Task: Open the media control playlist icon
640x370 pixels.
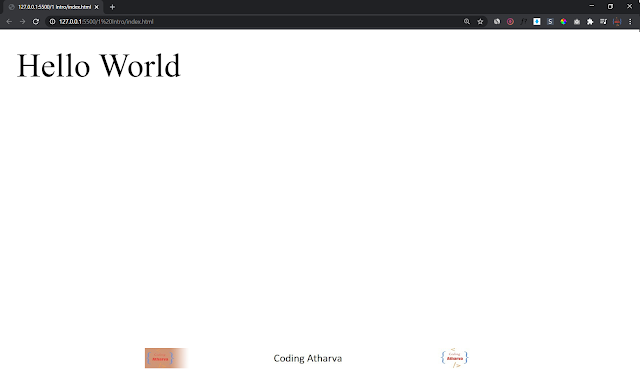Action: (x=603, y=22)
